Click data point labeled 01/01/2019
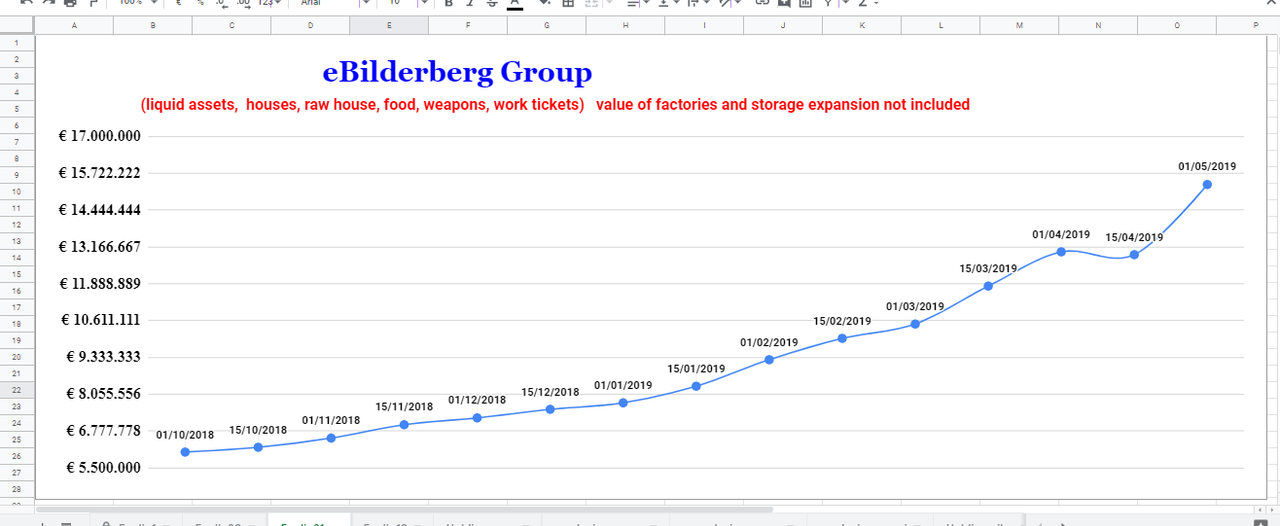Screen dimensions: 1280x526 coord(623,402)
